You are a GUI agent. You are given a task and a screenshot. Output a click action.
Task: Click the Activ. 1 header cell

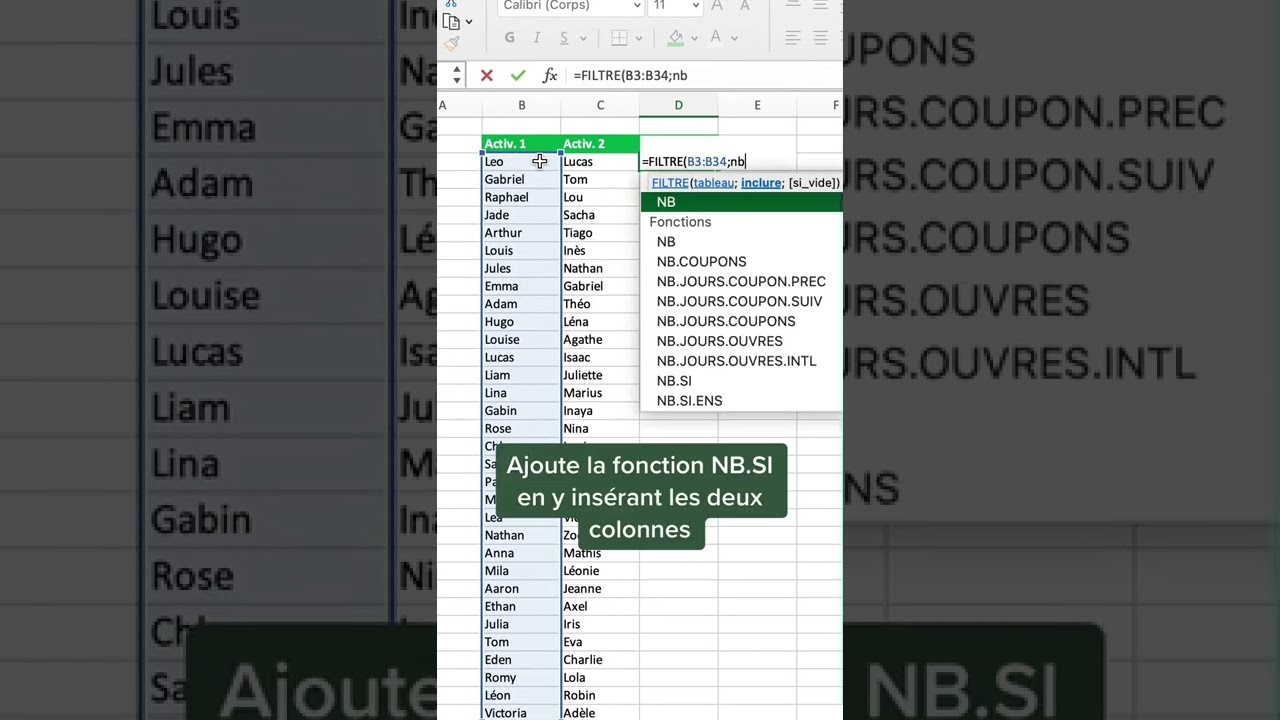click(x=521, y=144)
